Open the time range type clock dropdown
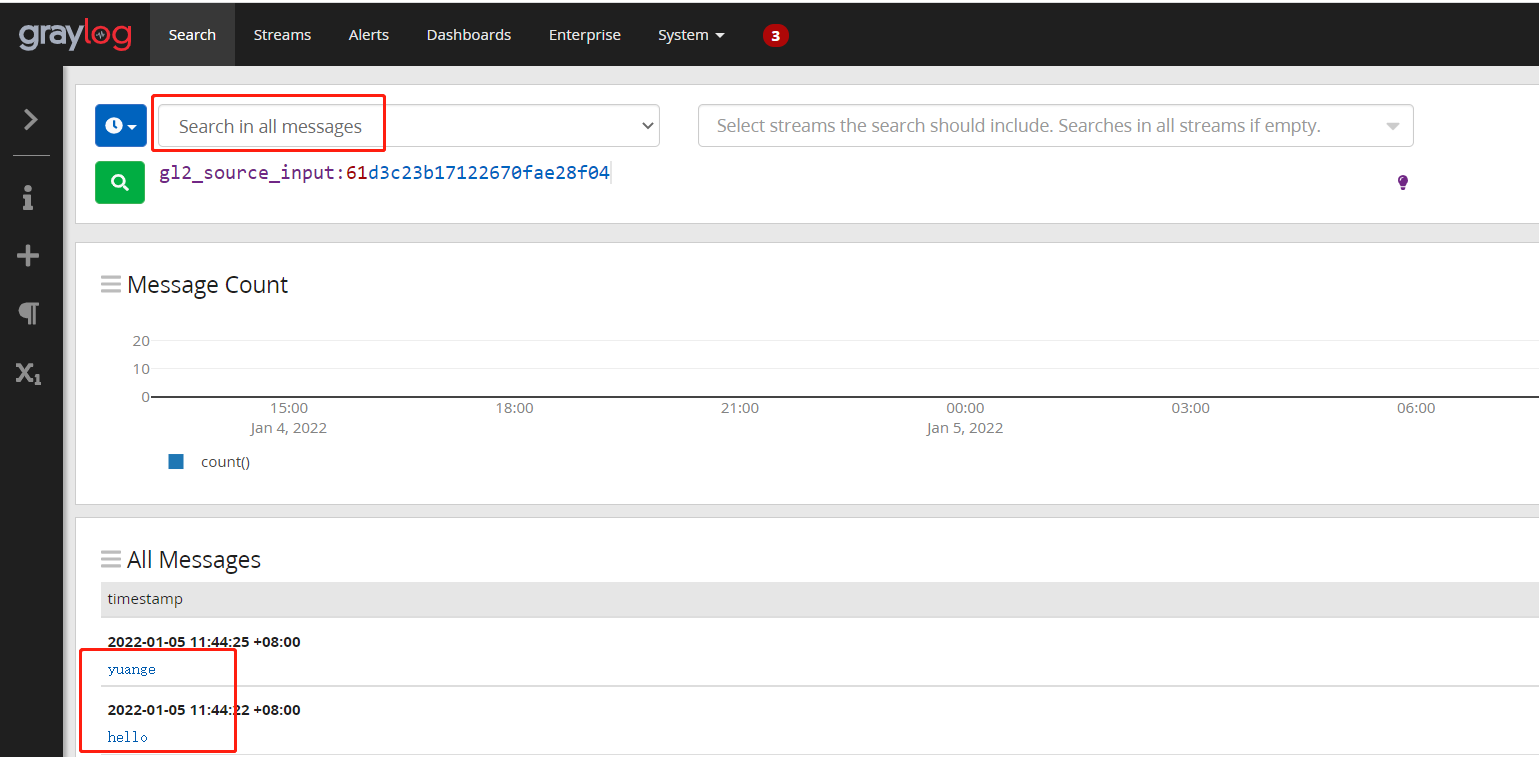Image resolution: width=1539 pixels, height=757 pixels. pos(121,126)
